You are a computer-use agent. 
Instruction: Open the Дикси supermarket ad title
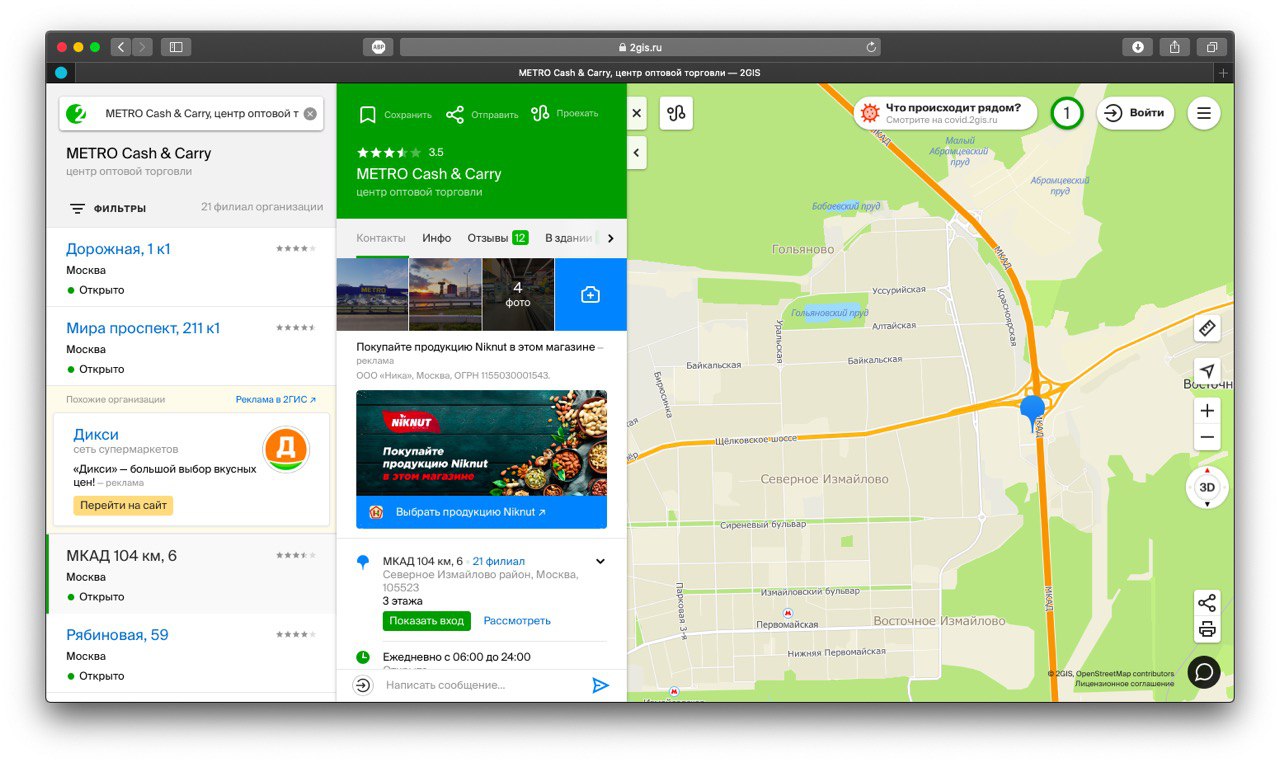point(96,434)
